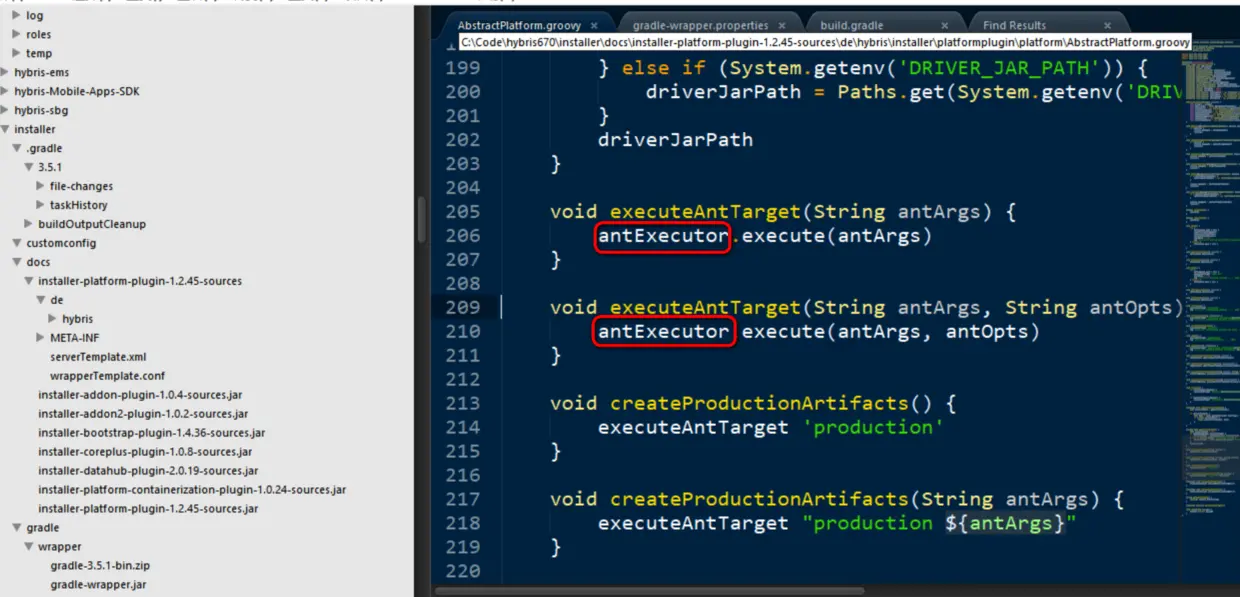The height and width of the screenshot is (597, 1240).
Task: Expand the taskHistory folder arrow
Action: (x=40, y=205)
